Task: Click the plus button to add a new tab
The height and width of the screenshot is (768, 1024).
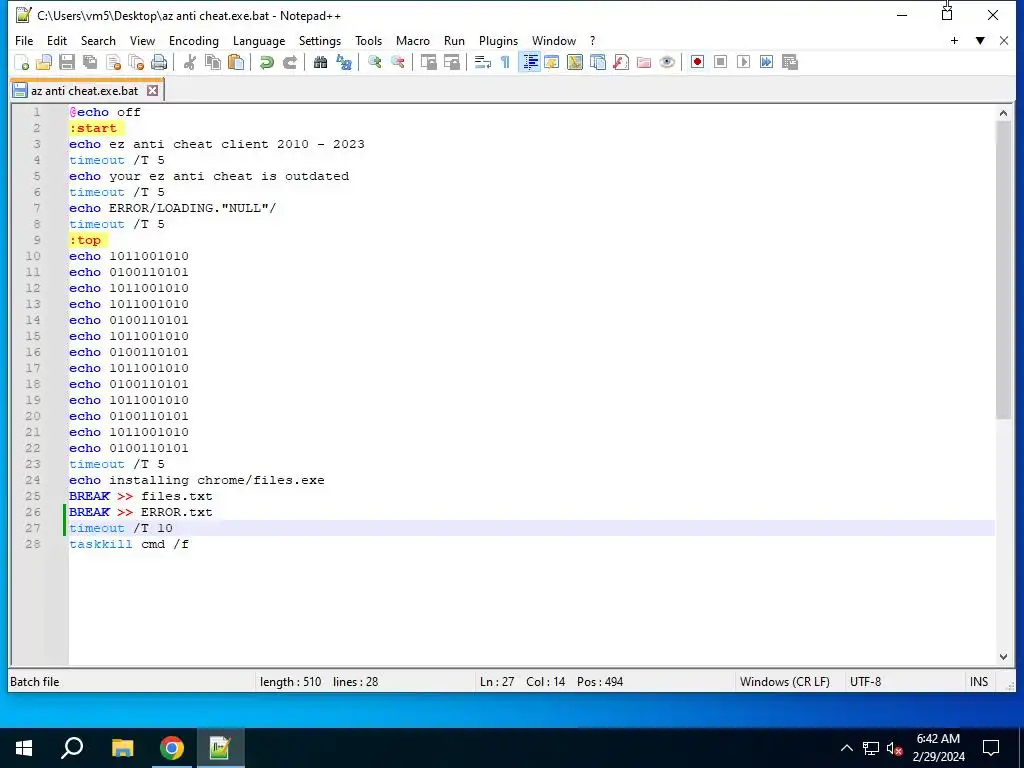Action: 954,40
